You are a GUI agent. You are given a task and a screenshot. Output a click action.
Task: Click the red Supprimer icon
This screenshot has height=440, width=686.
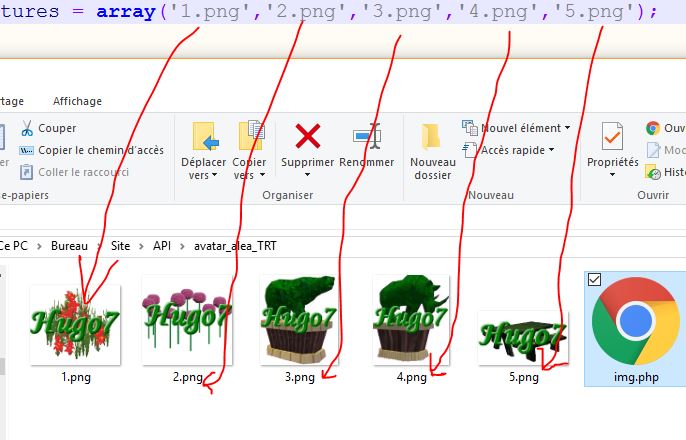307,136
